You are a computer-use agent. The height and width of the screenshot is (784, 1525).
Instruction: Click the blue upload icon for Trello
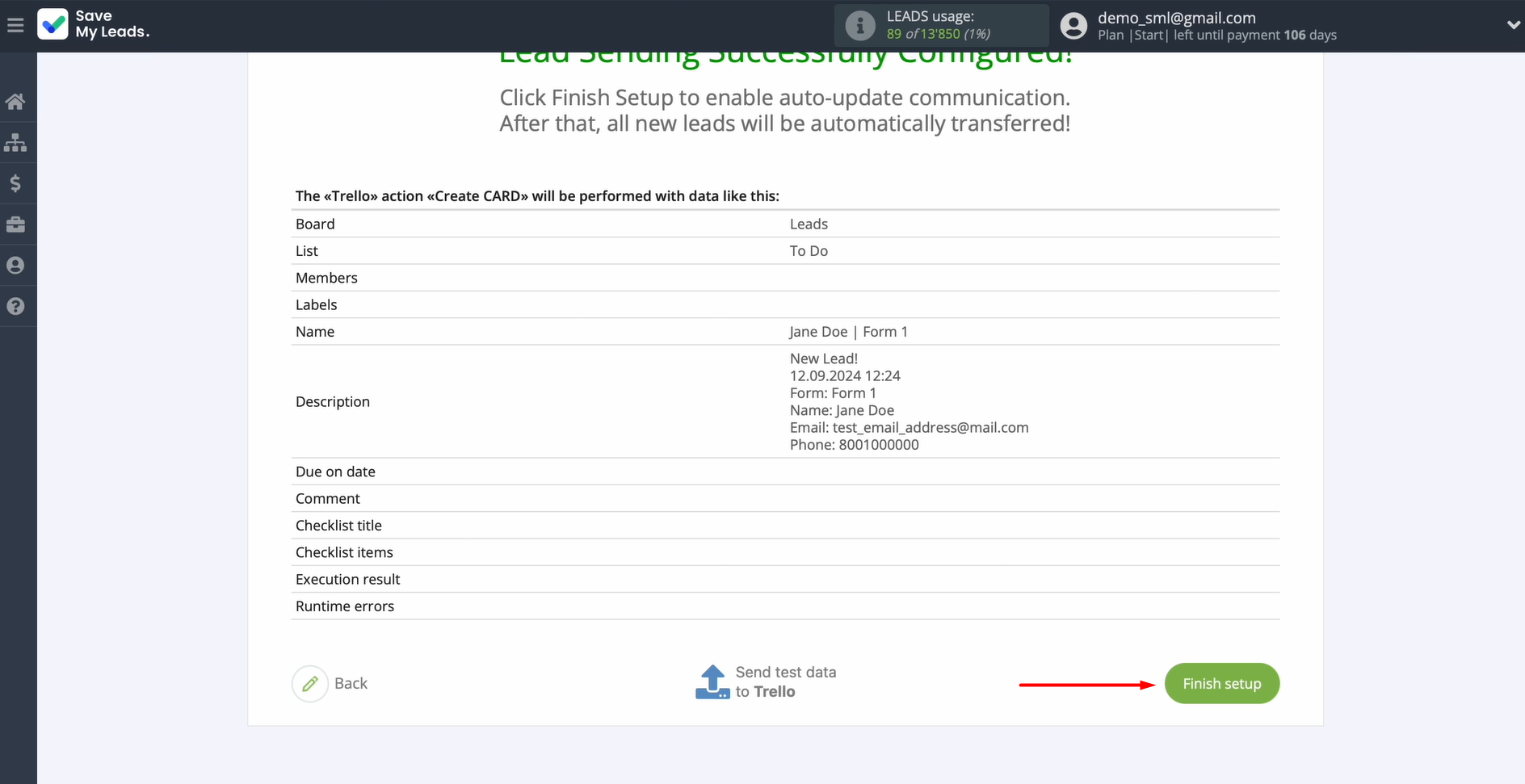712,682
